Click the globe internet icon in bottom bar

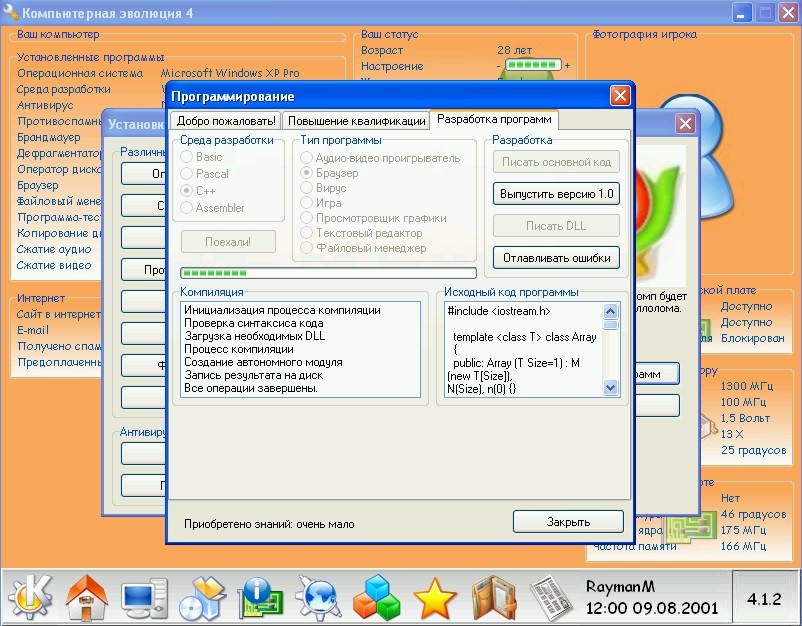318,597
